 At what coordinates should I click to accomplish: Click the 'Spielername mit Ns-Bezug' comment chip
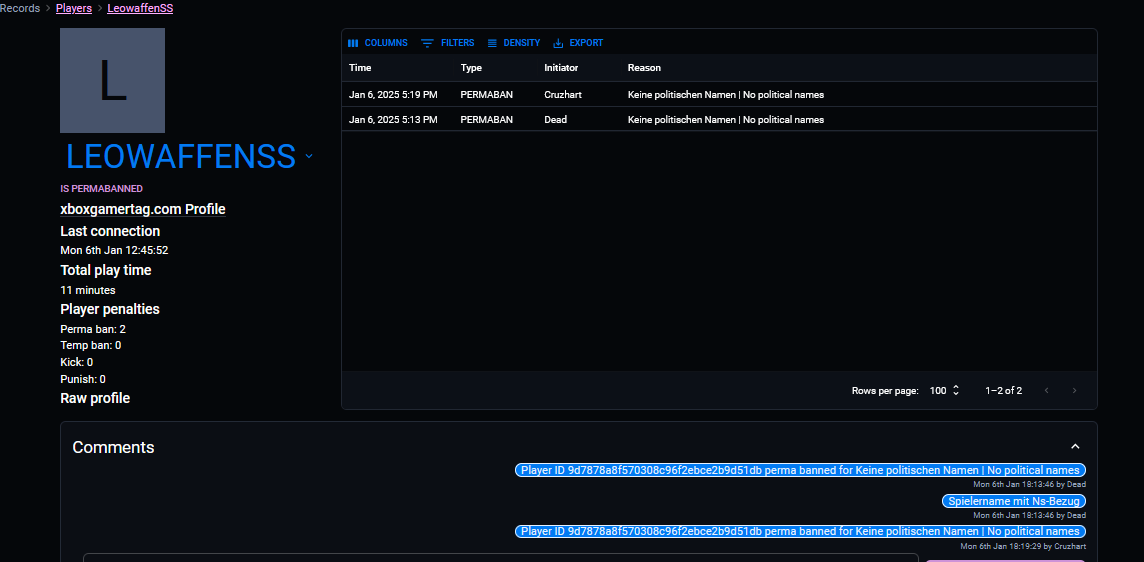tap(1013, 501)
